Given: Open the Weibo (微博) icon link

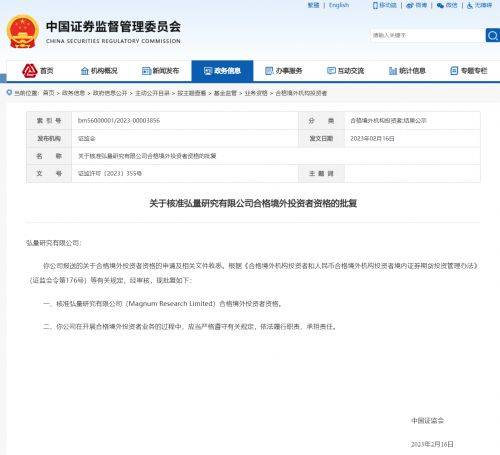Looking at the screenshot, I should (410, 5).
